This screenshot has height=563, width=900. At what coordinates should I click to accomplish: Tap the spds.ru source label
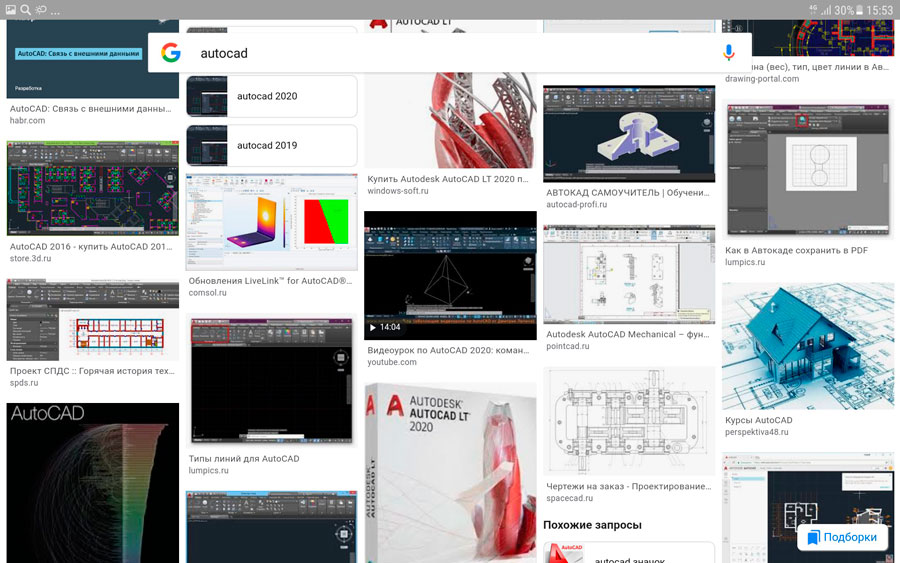tap(24, 383)
